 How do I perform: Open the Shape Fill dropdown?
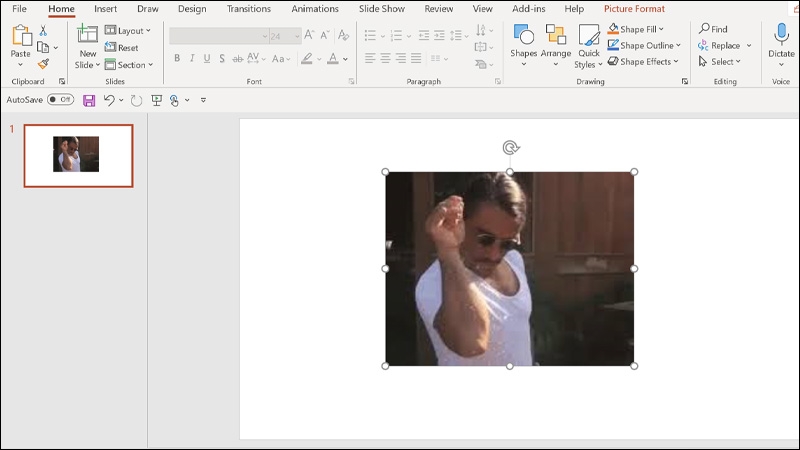[x=636, y=29]
